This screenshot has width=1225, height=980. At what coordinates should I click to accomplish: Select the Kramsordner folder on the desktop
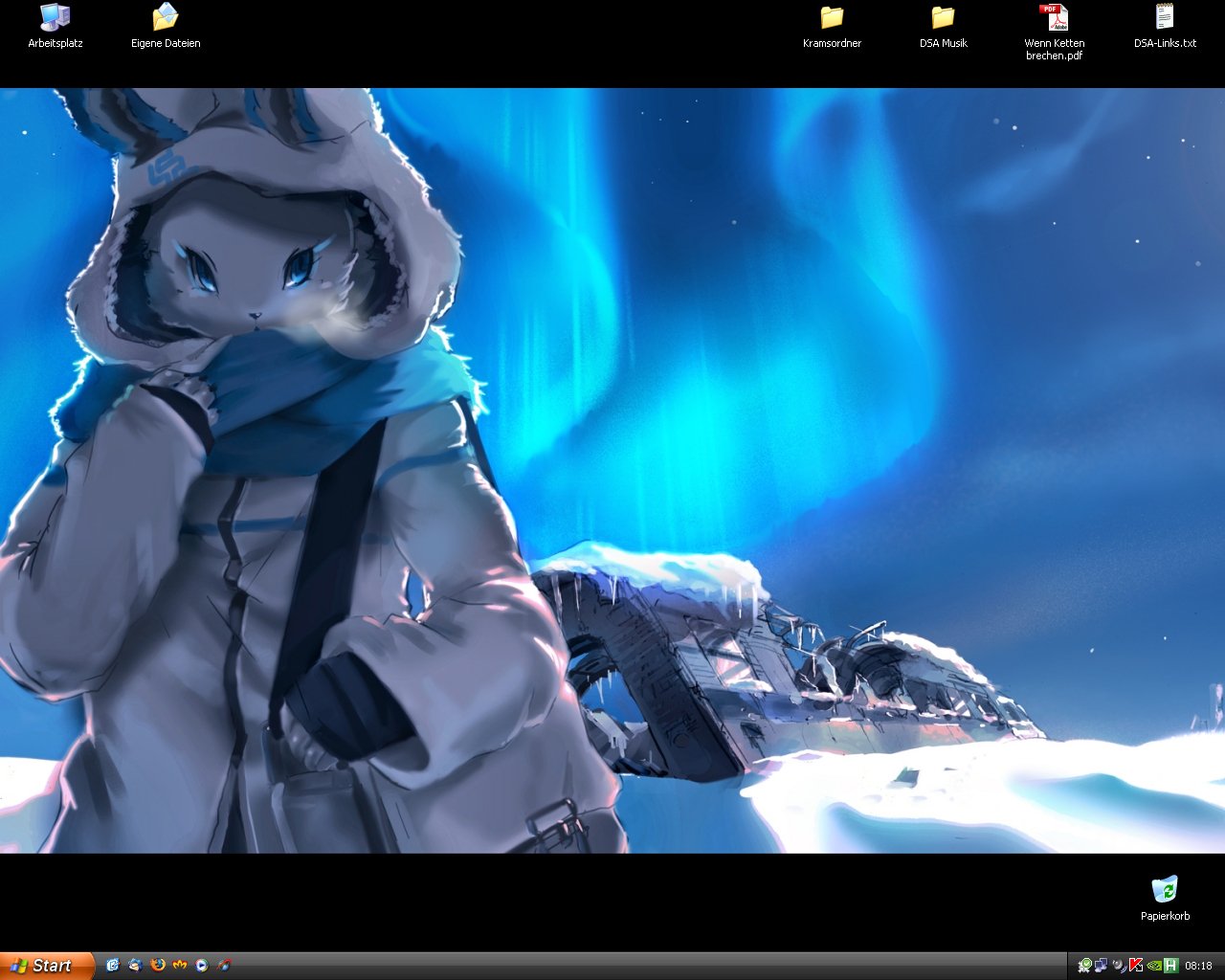click(832, 26)
